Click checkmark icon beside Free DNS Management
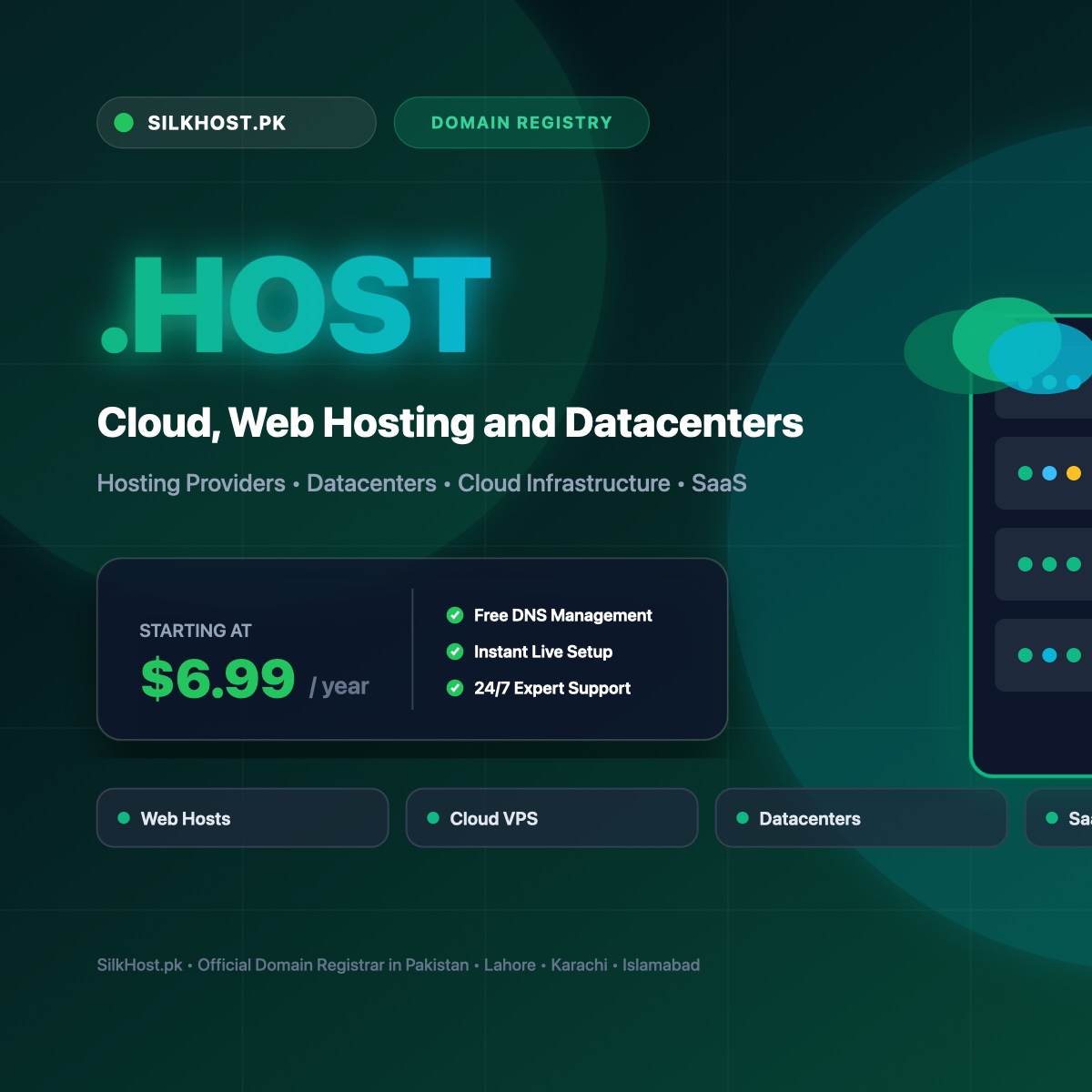This screenshot has width=1092, height=1092. tap(455, 615)
